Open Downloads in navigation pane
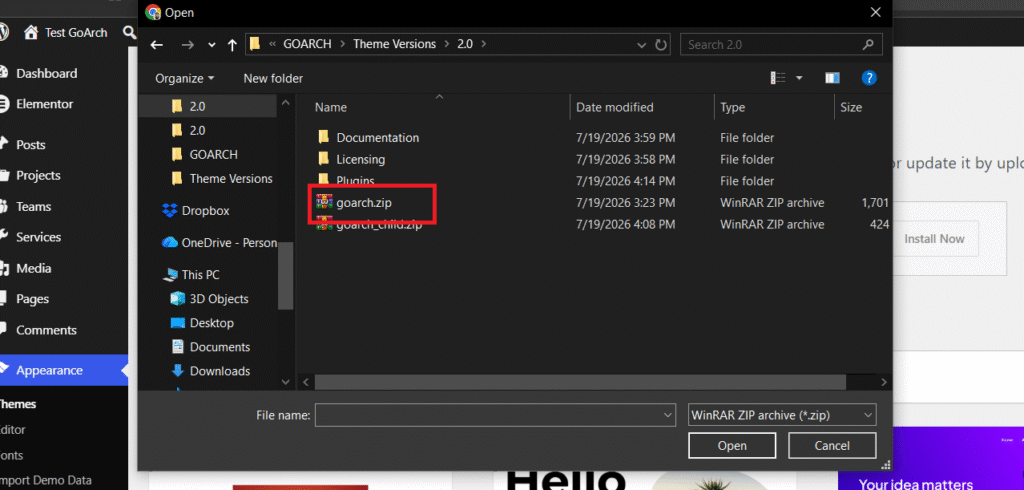 tap(219, 371)
